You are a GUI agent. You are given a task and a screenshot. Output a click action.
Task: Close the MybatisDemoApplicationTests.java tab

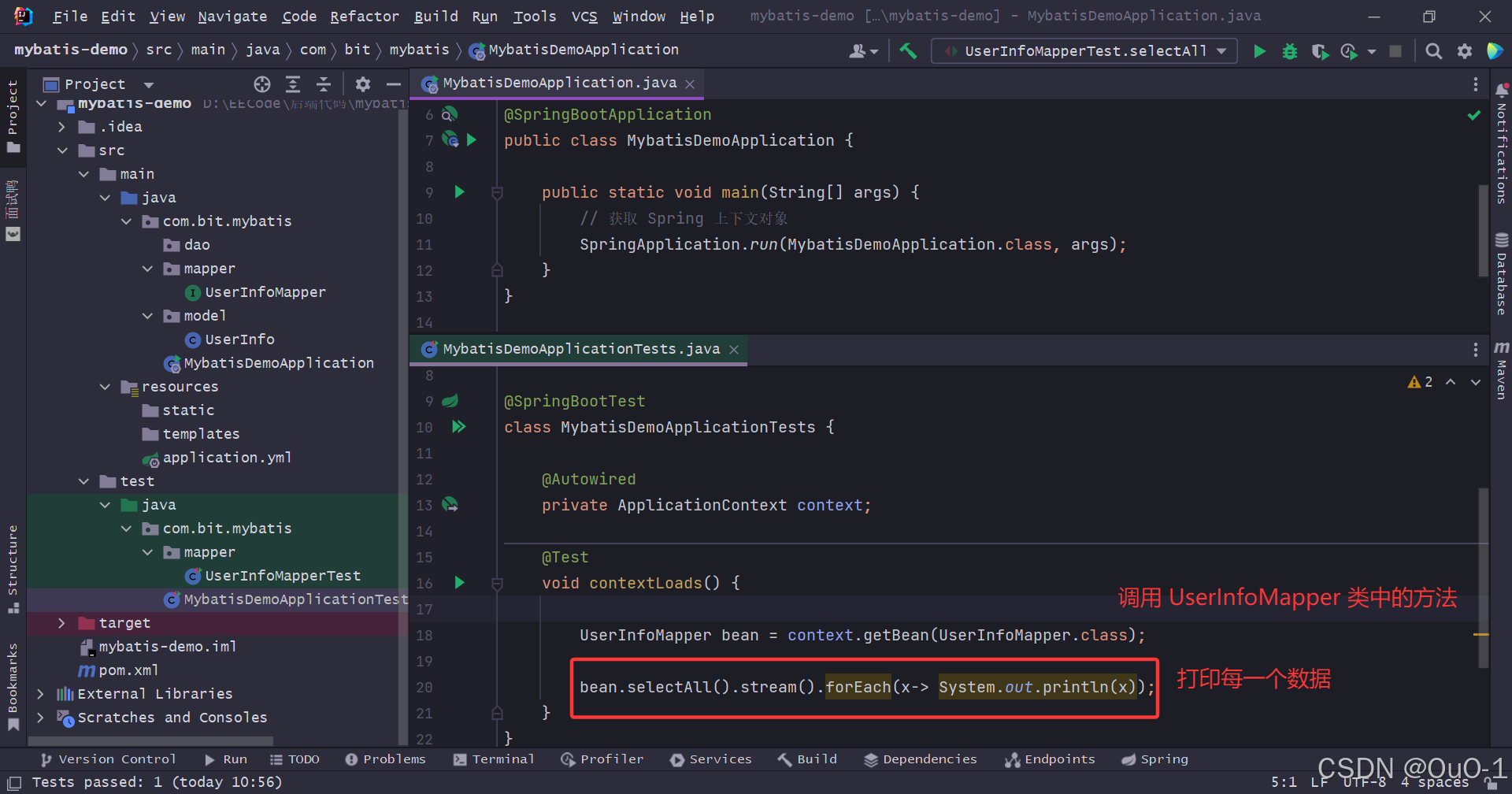pos(734,350)
